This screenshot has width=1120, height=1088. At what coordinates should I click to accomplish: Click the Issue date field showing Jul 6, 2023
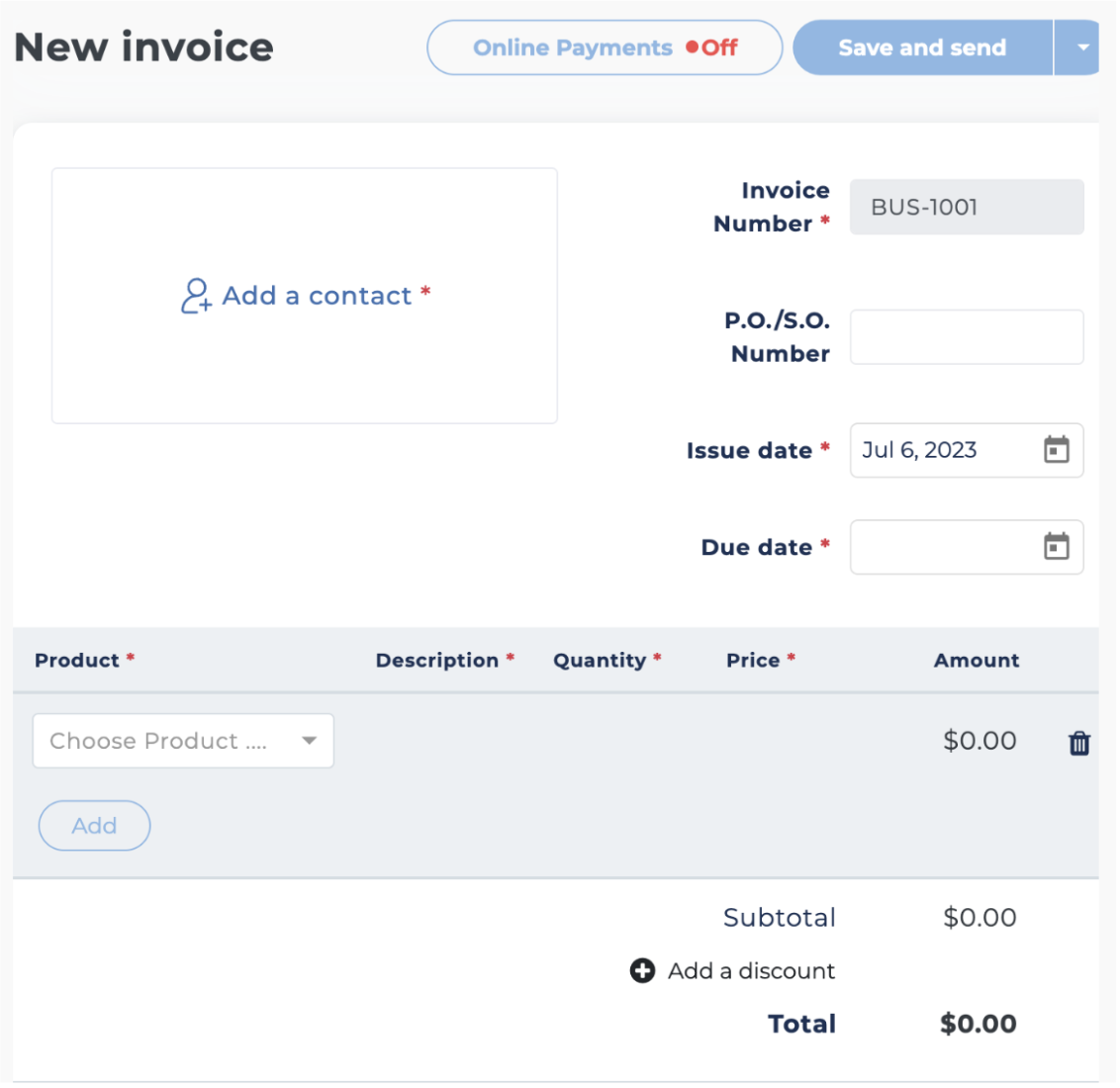[x=940, y=450]
